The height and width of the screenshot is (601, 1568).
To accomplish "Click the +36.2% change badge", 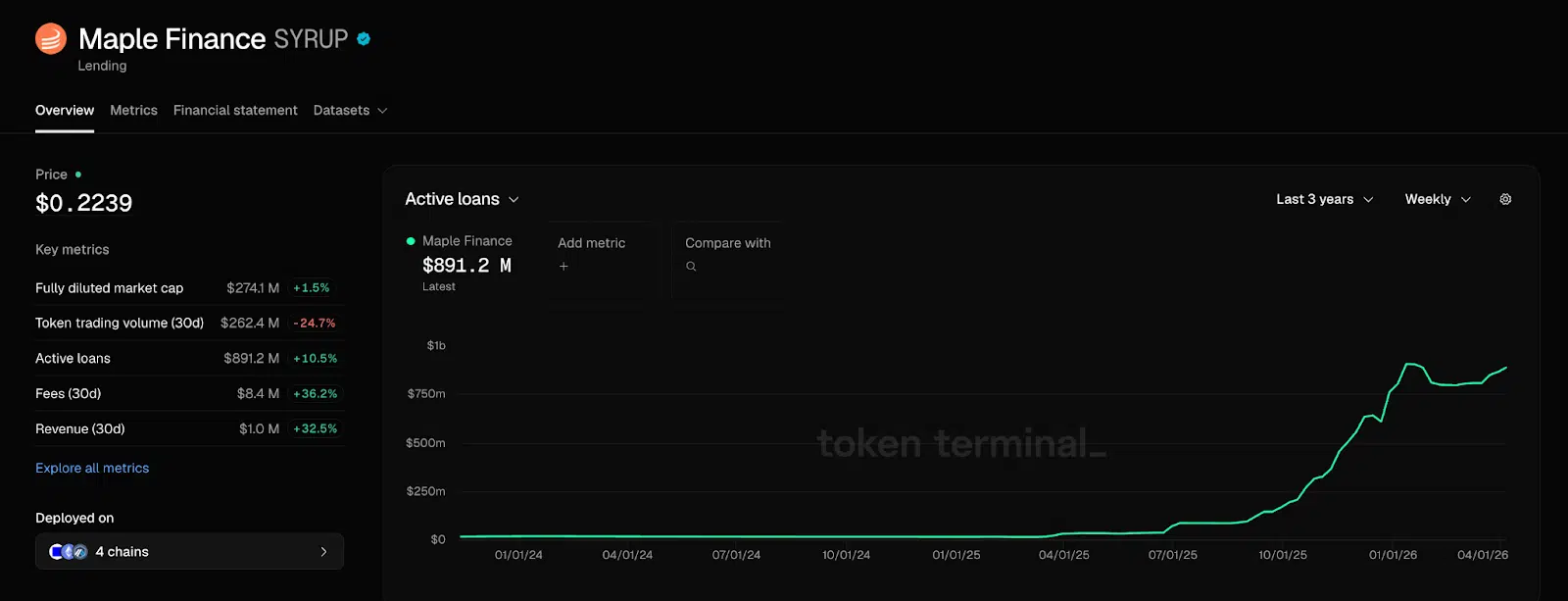I will point(316,394).
